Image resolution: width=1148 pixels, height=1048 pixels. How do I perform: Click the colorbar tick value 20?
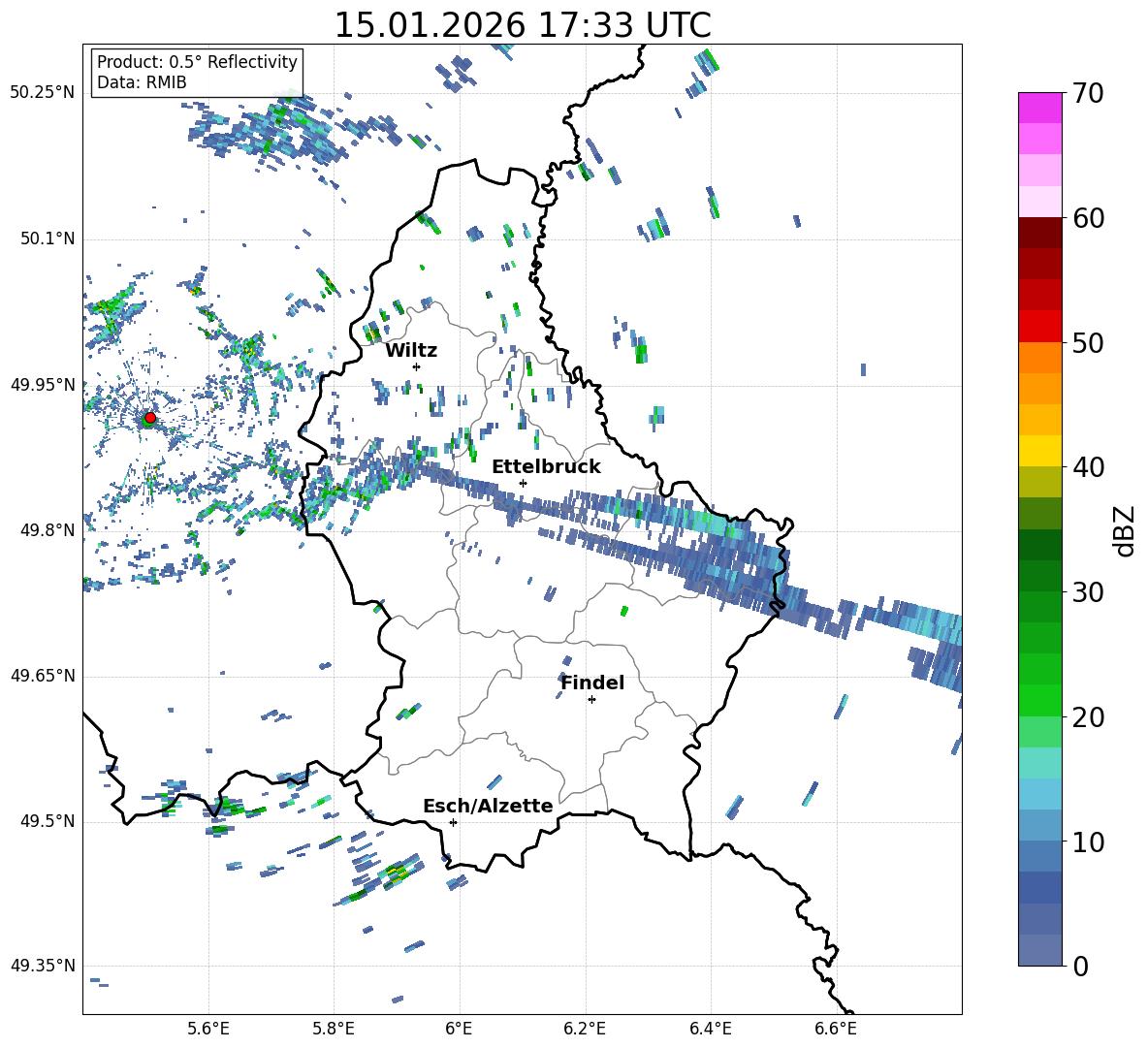point(1088,717)
